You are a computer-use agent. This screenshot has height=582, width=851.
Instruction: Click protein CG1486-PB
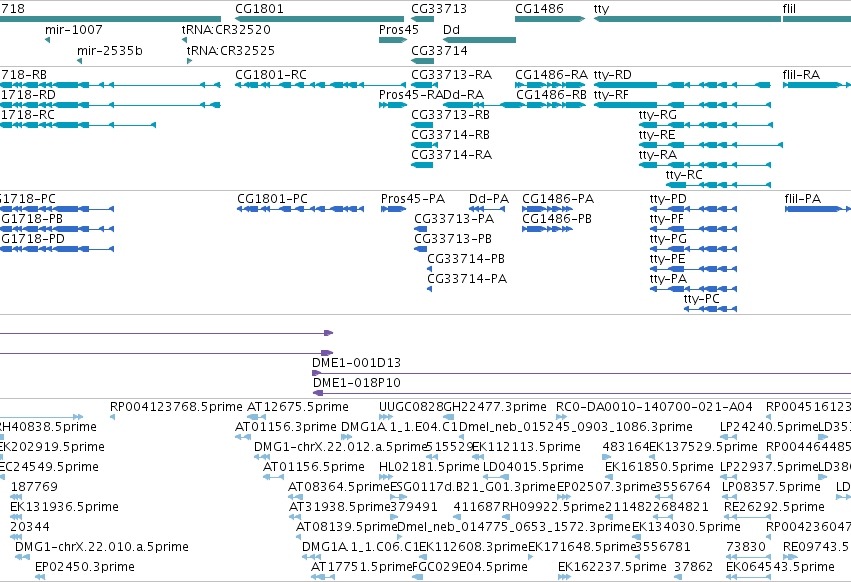[547, 229]
